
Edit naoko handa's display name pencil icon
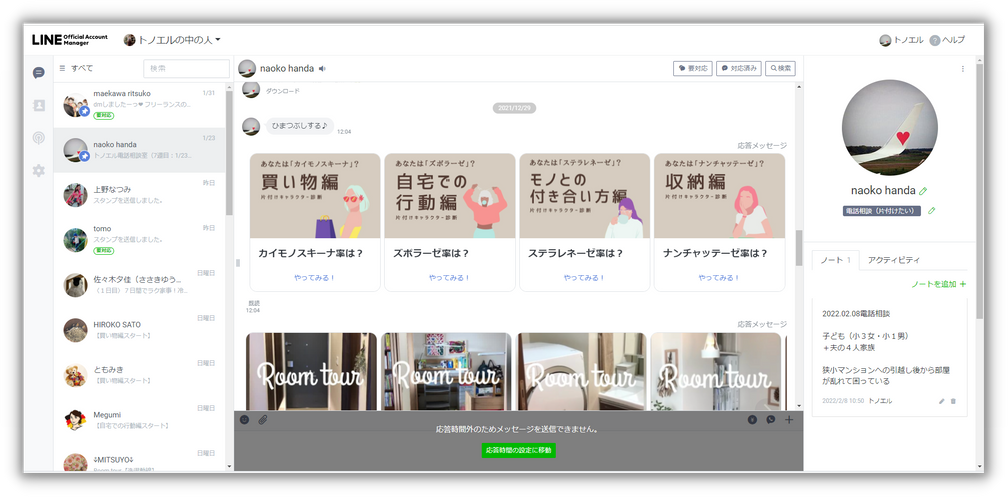pyautogui.click(x=923, y=190)
